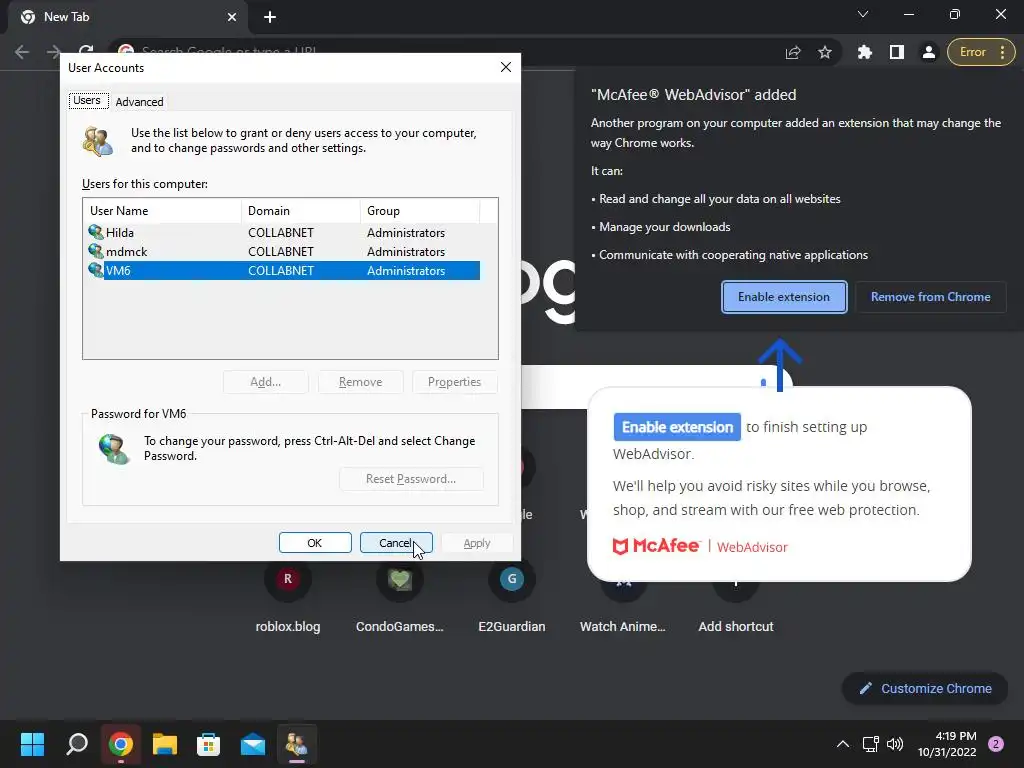
Task: Click Enable extension in Chrome popup
Action: point(784,297)
